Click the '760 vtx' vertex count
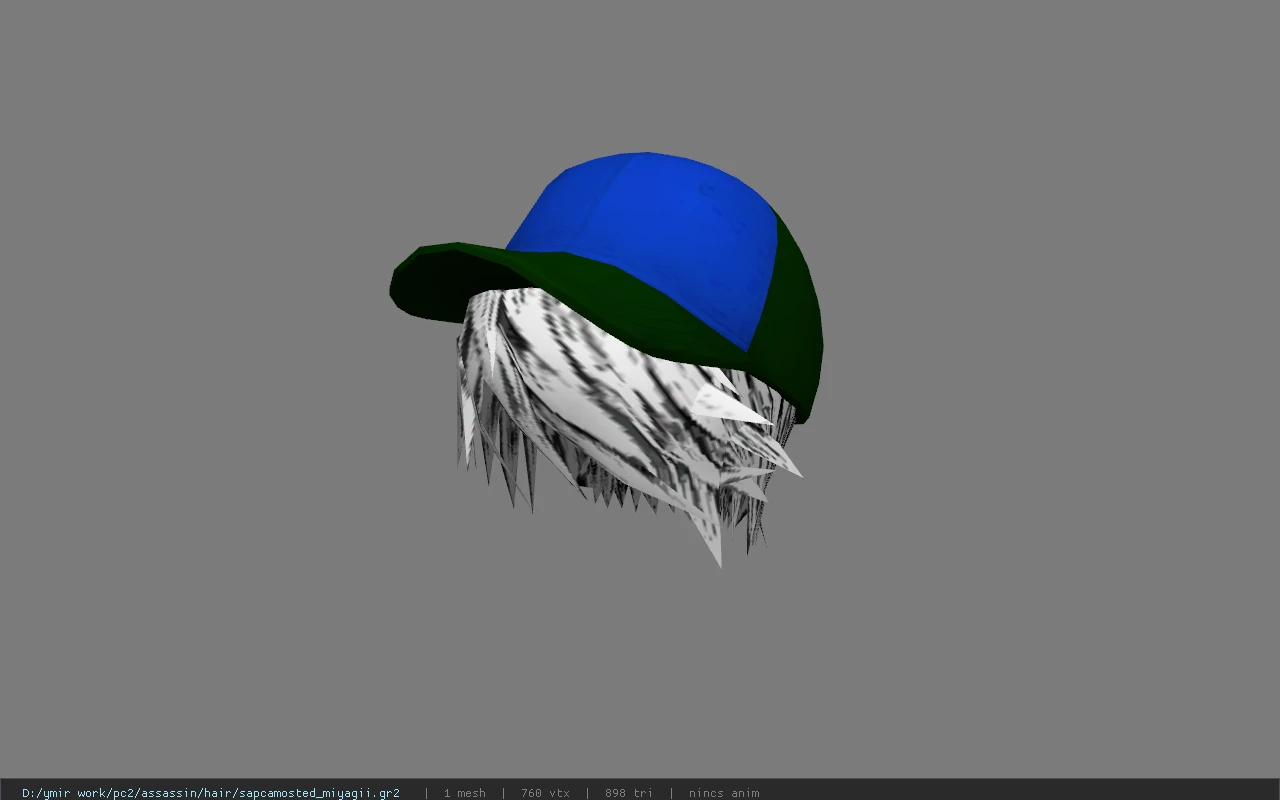The image size is (1280, 800). click(x=545, y=792)
